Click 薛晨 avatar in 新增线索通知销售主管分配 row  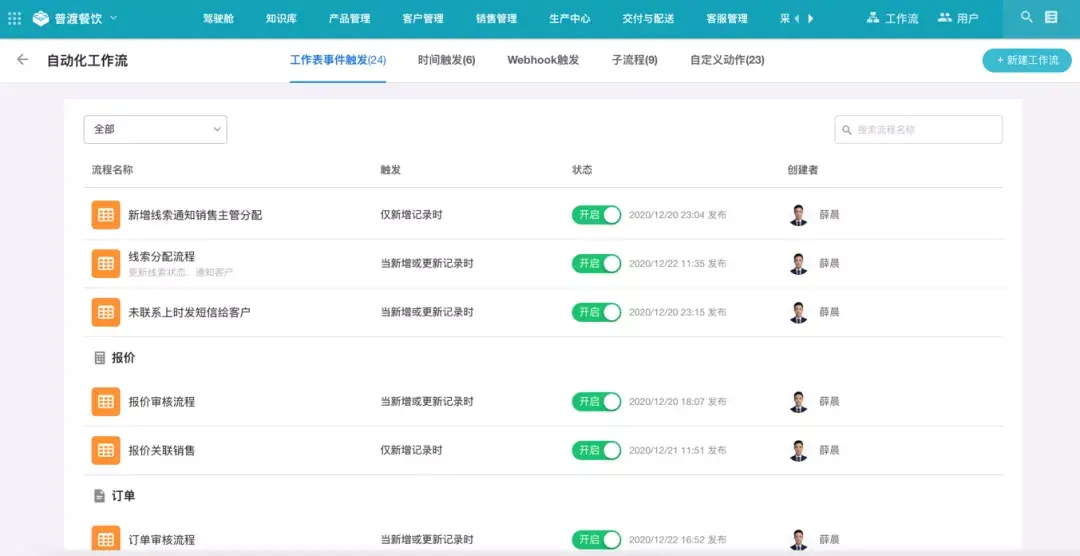point(798,215)
